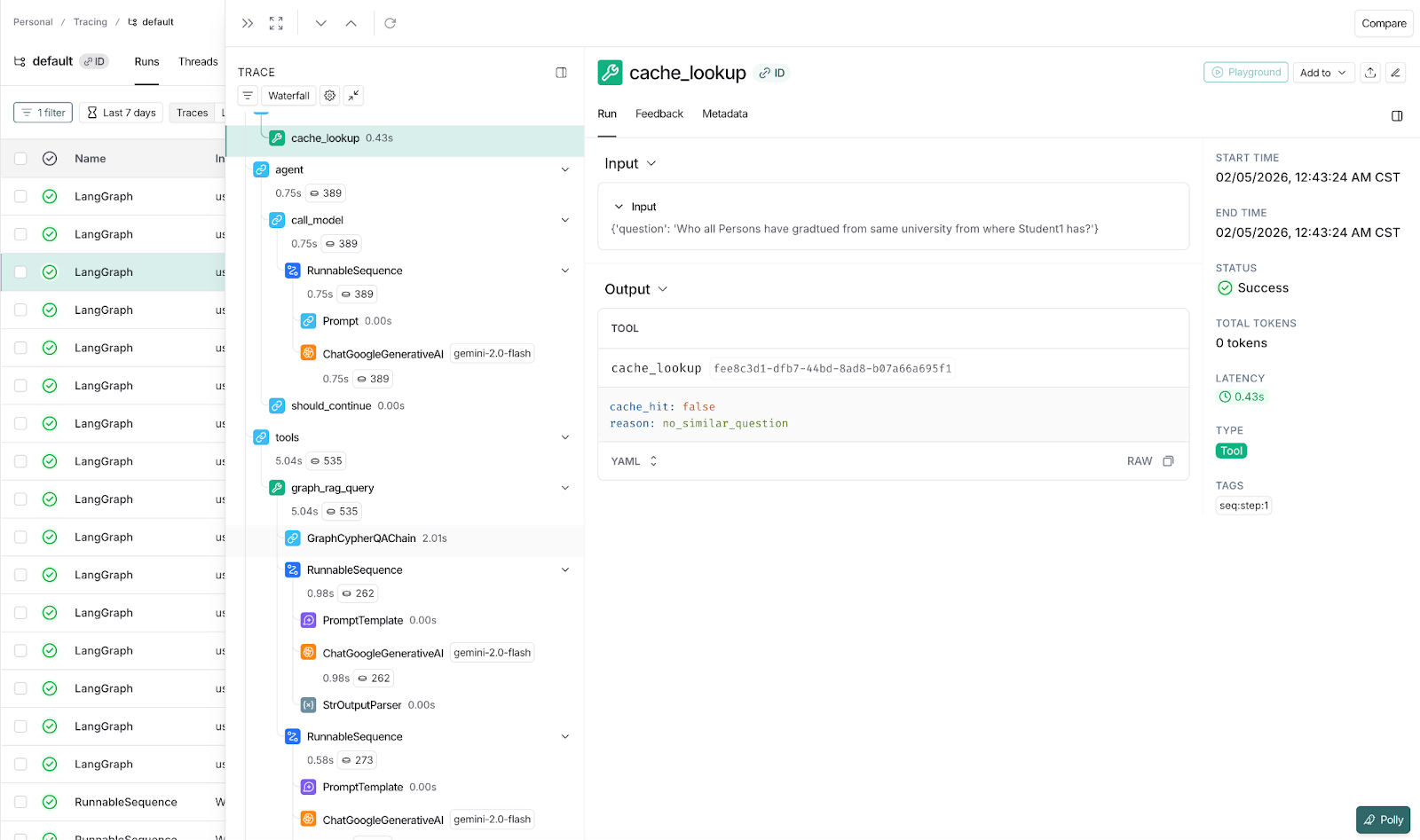The image size is (1420, 840).
Task: Click the share/export icon near Add to
Action: [1370, 73]
